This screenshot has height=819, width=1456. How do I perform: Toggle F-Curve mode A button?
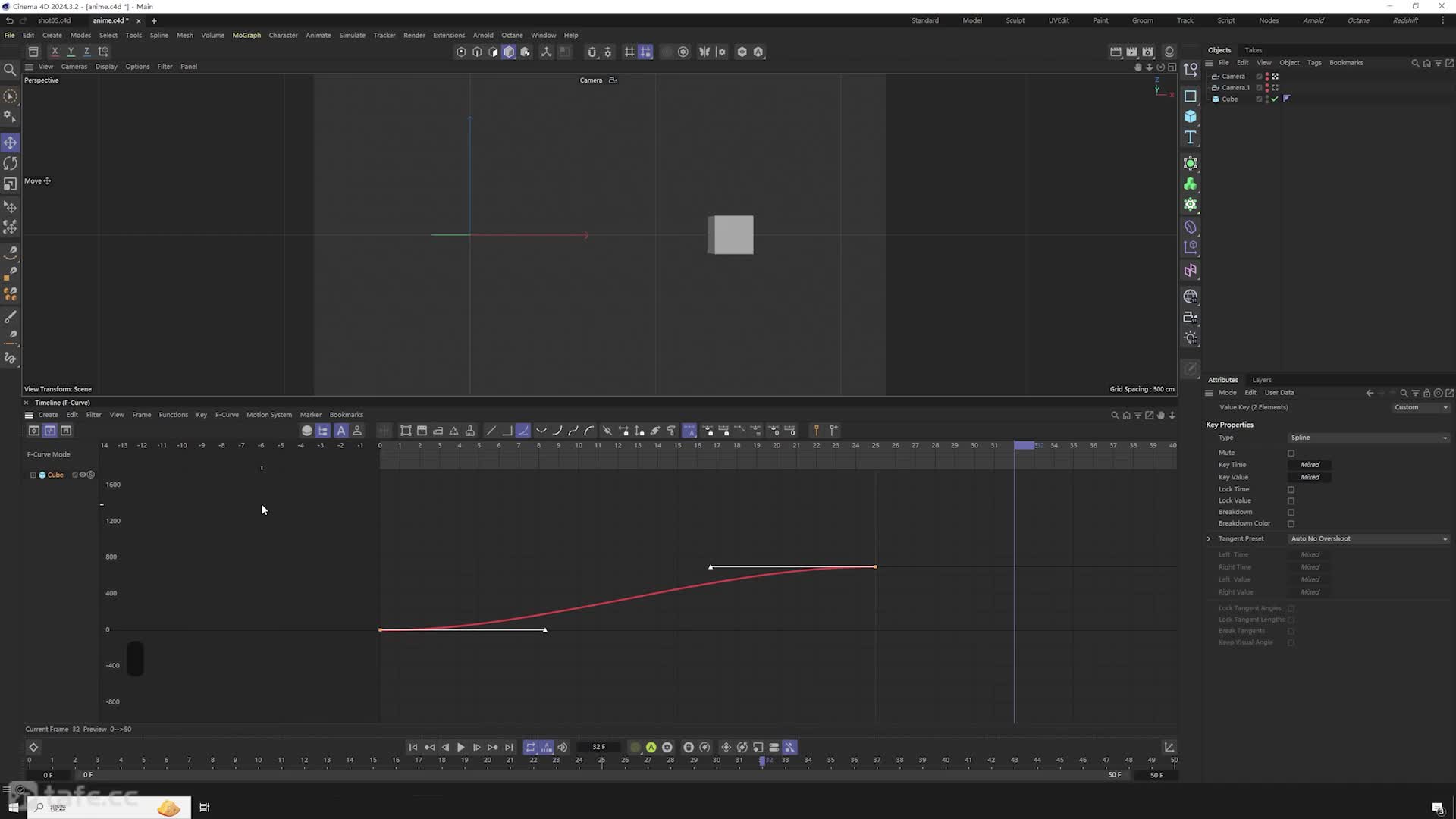(341, 431)
